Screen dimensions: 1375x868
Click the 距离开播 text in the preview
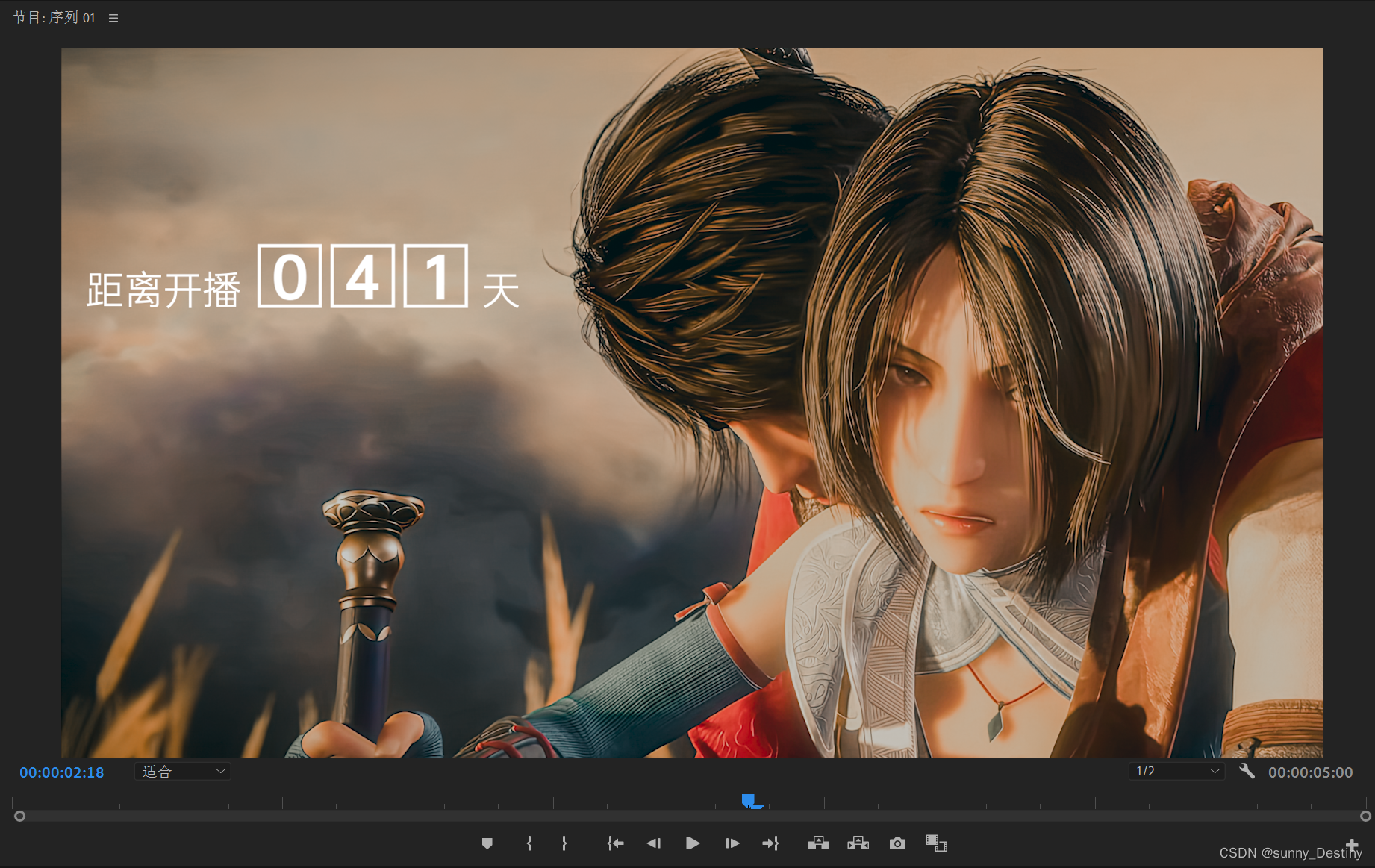[163, 290]
